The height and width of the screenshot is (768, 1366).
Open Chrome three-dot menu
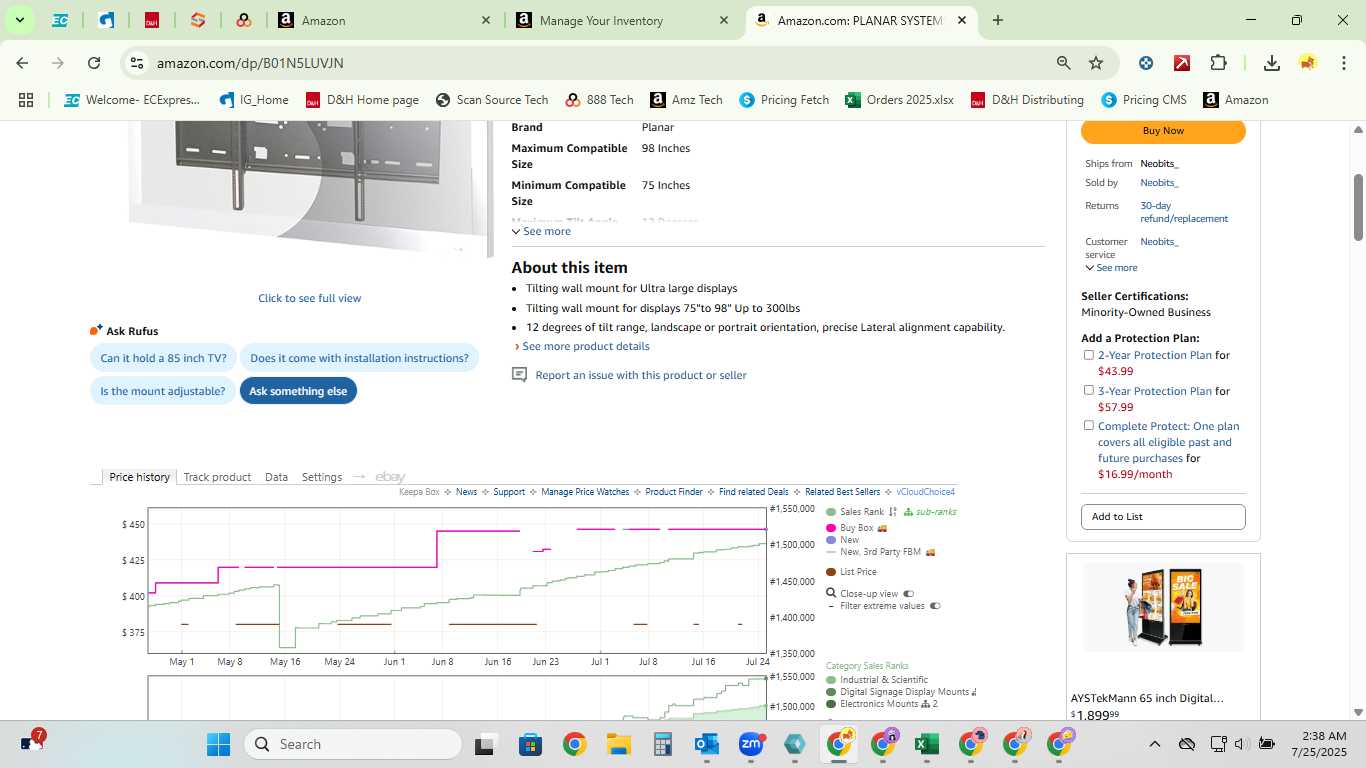click(x=1342, y=63)
